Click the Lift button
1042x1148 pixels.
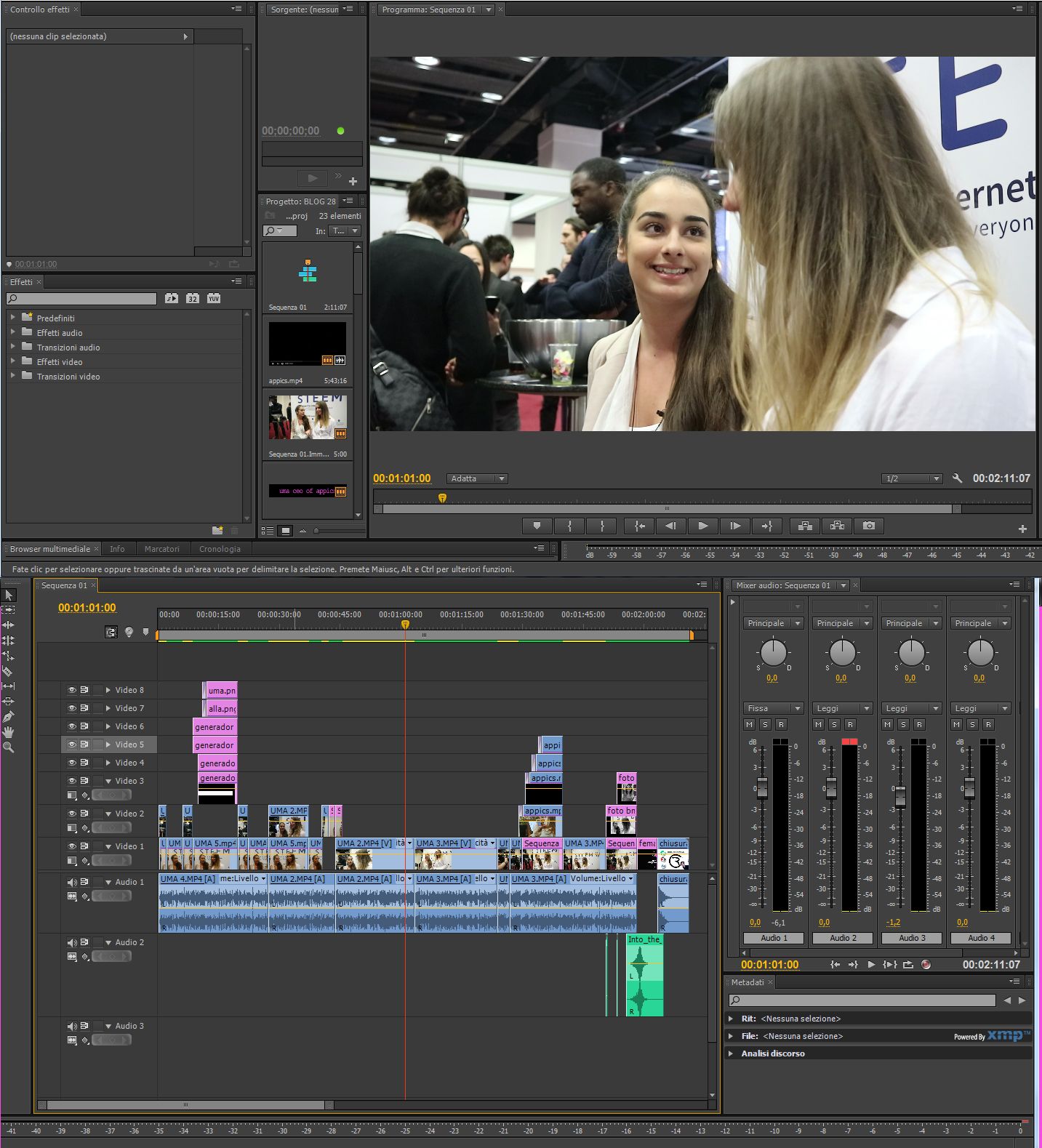(805, 526)
